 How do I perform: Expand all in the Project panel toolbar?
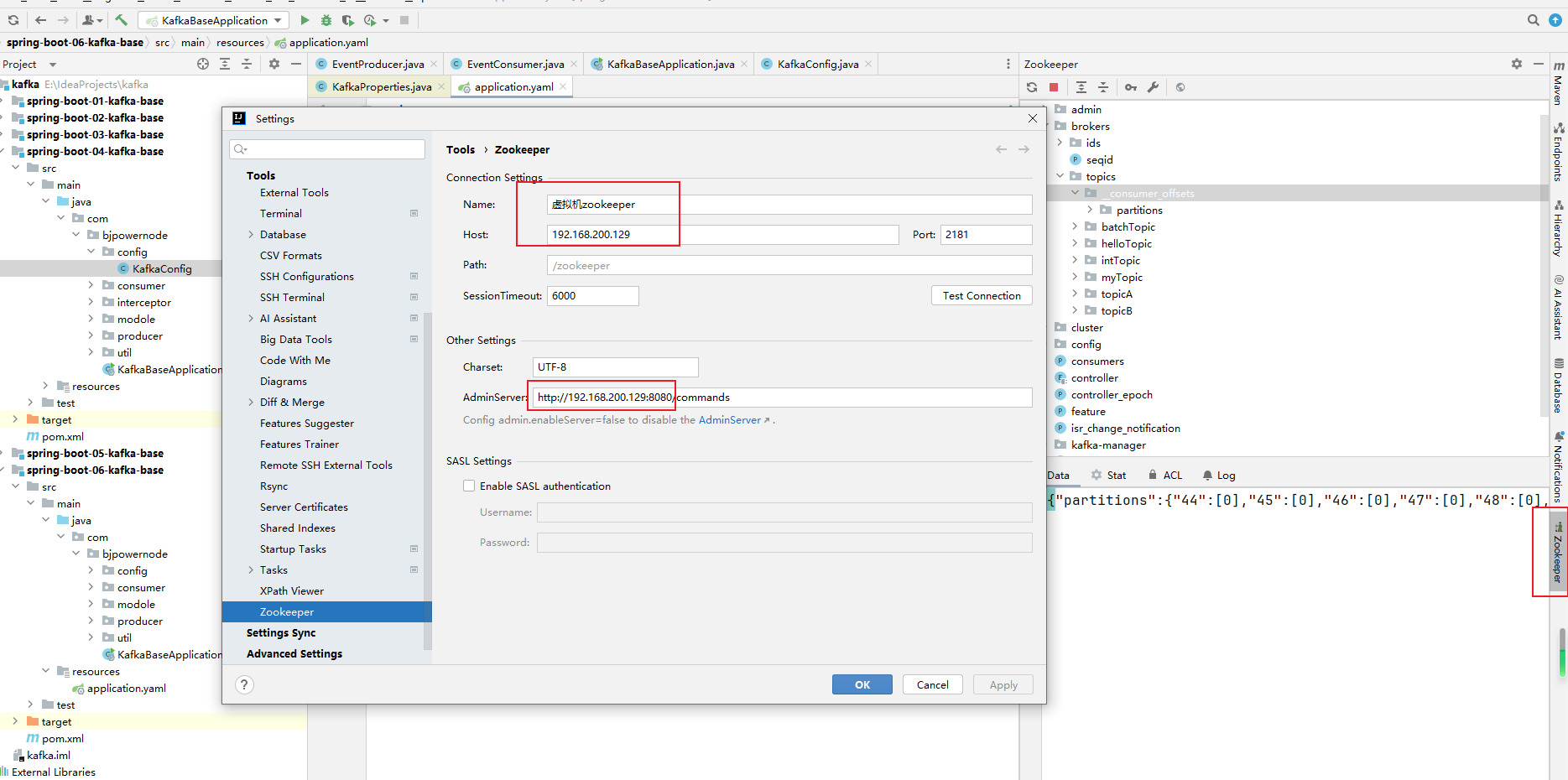pos(225,64)
